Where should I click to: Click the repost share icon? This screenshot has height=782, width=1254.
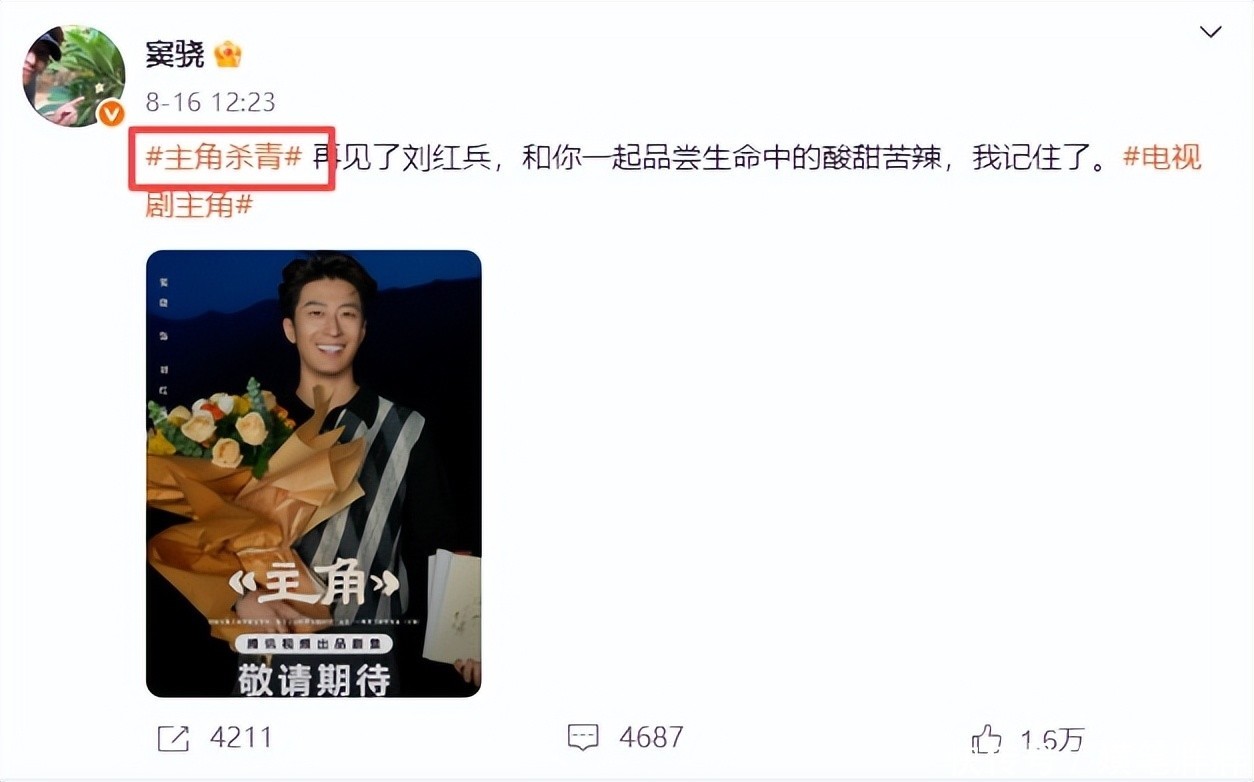click(173, 738)
